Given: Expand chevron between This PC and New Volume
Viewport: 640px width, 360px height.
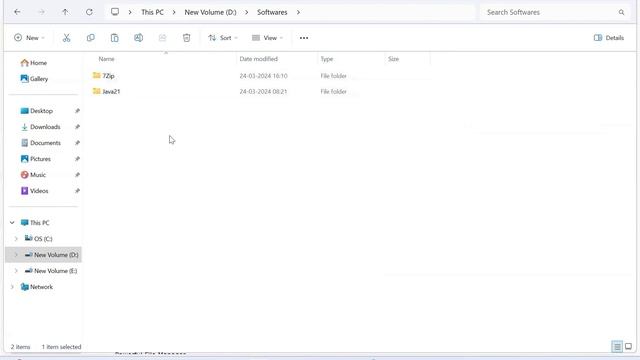Looking at the screenshot, I should tap(174, 12).
